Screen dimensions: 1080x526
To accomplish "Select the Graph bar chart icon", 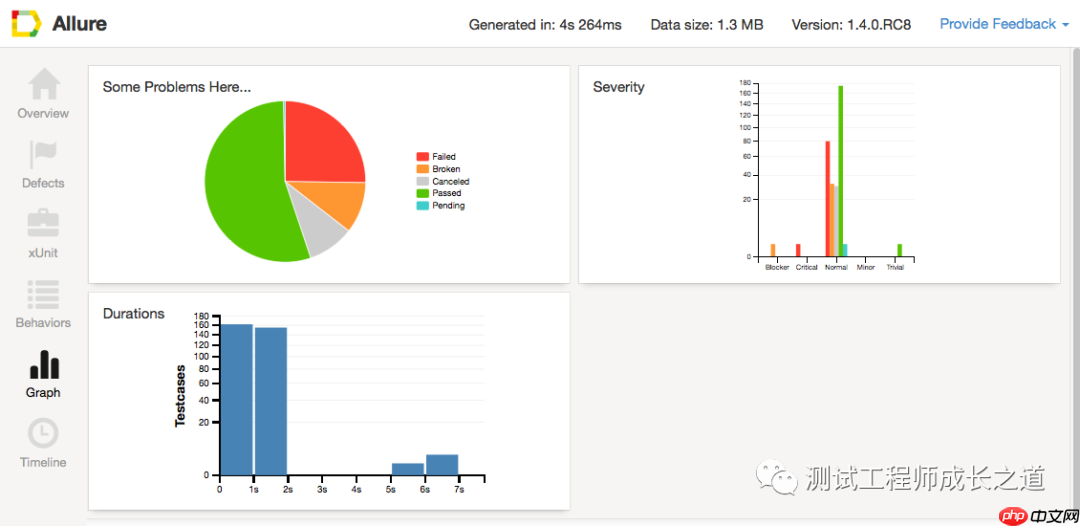I will 43,365.
